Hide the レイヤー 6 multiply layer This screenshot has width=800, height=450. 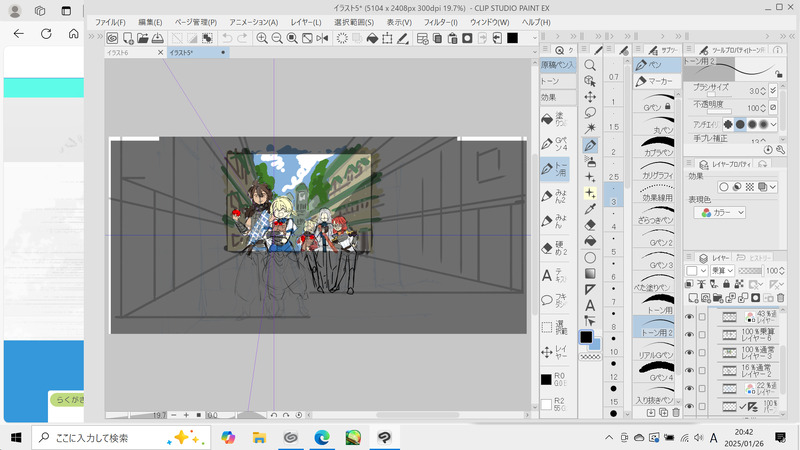point(689,335)
